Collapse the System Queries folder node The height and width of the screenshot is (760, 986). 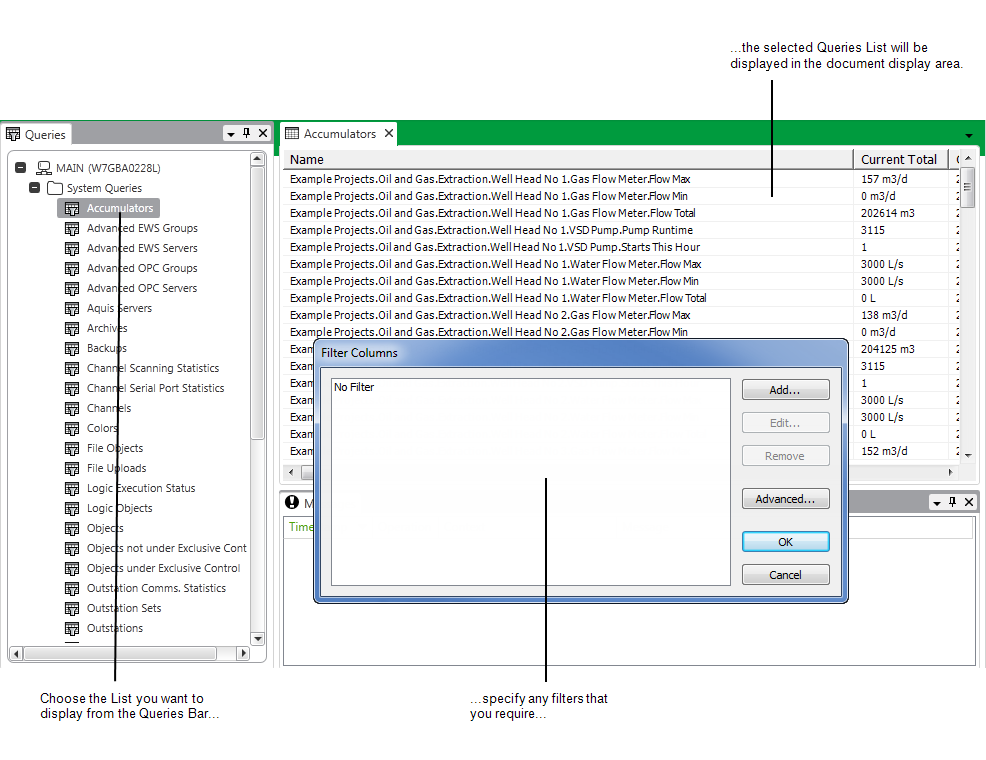pyautogui.click(x=35, y=188)
